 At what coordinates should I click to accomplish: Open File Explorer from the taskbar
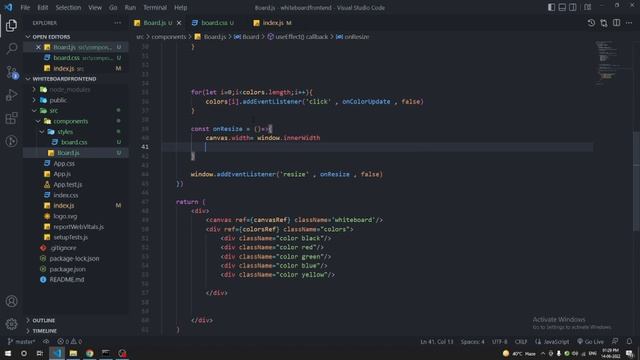(73, 353)
